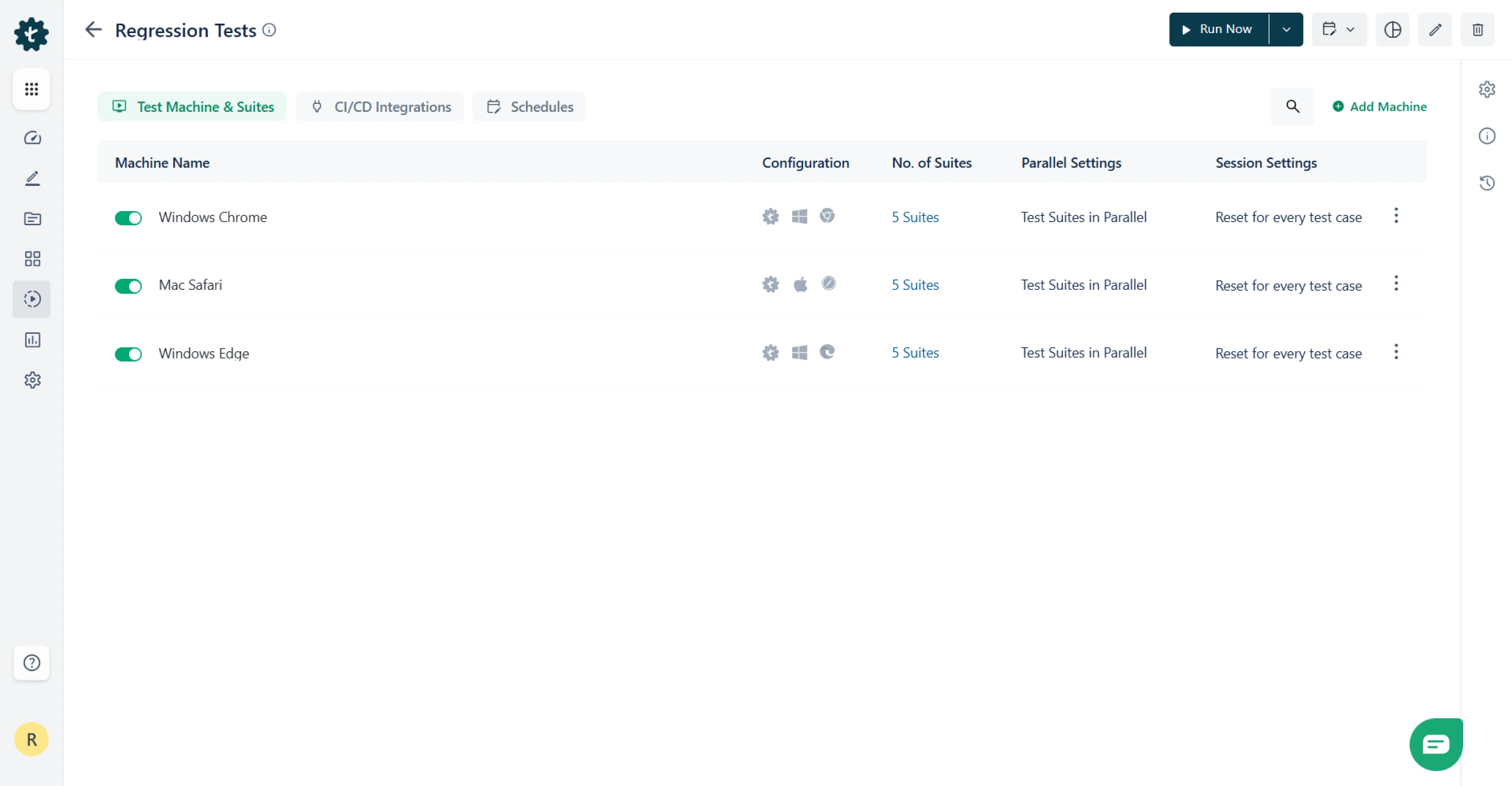Toggle off the Mac Safari machine

pyautogui.click(x=128, y=286)
